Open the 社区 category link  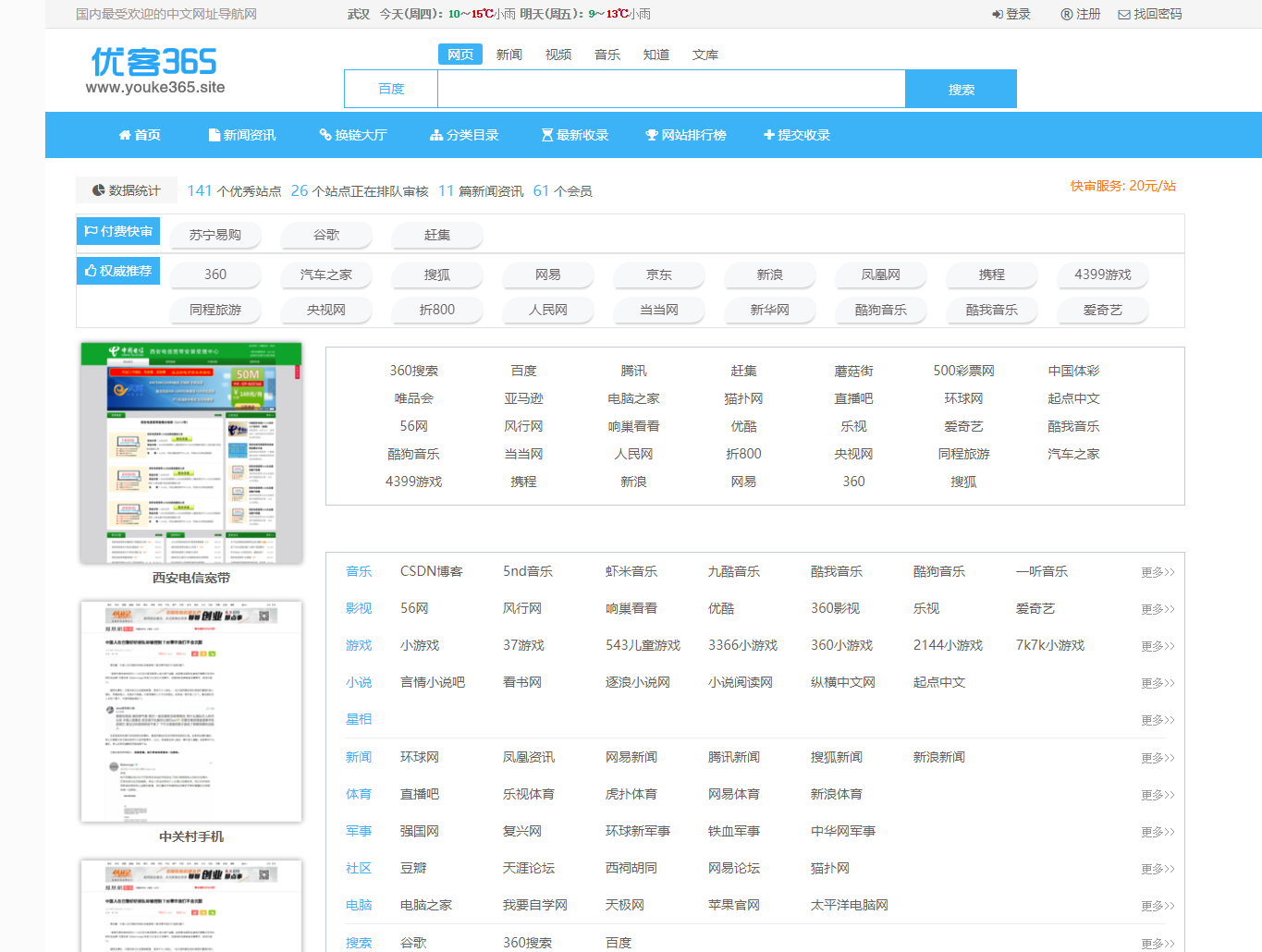tap(359, 868)
